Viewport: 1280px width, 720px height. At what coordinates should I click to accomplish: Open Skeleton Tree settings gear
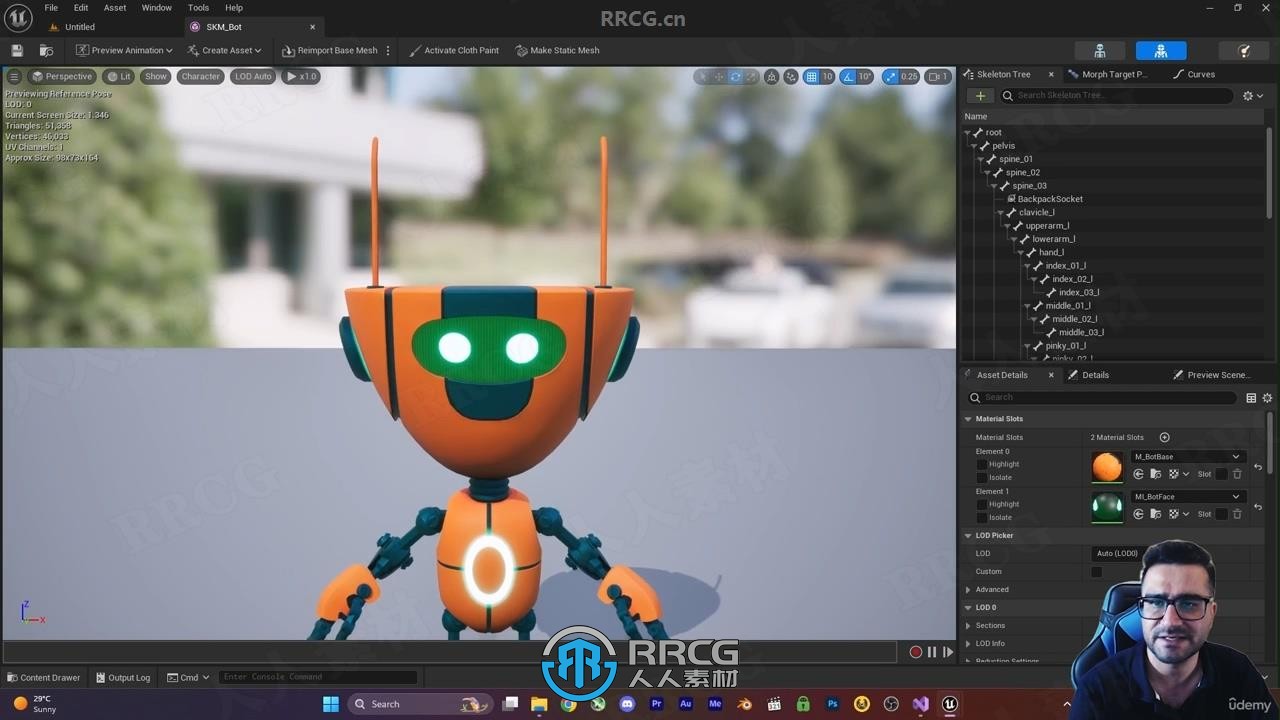coord(1253,96)
